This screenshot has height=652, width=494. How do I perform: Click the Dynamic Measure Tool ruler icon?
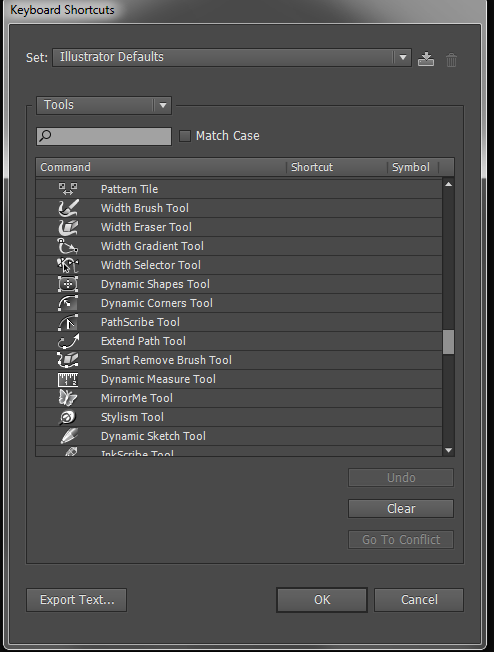tap(68, 379)
